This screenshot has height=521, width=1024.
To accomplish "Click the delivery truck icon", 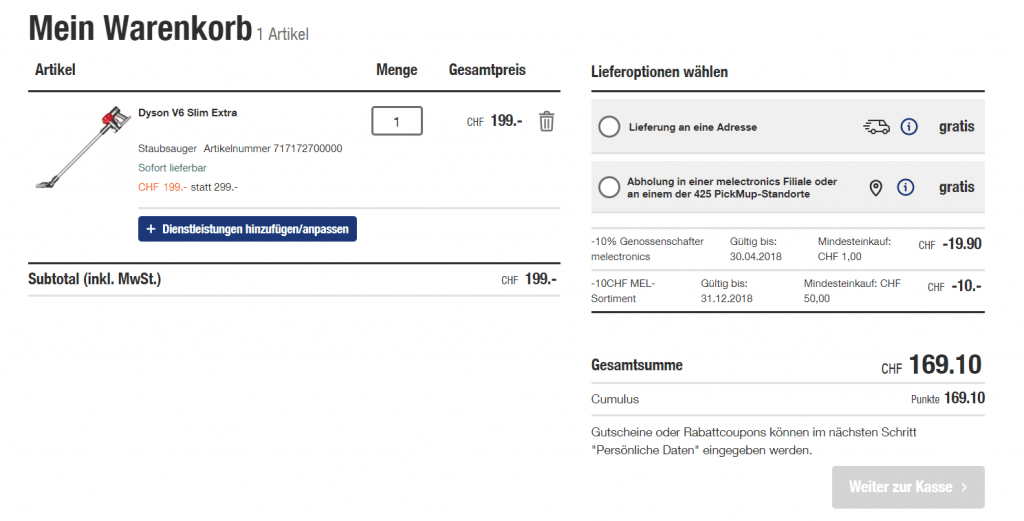I will point(876,127).
